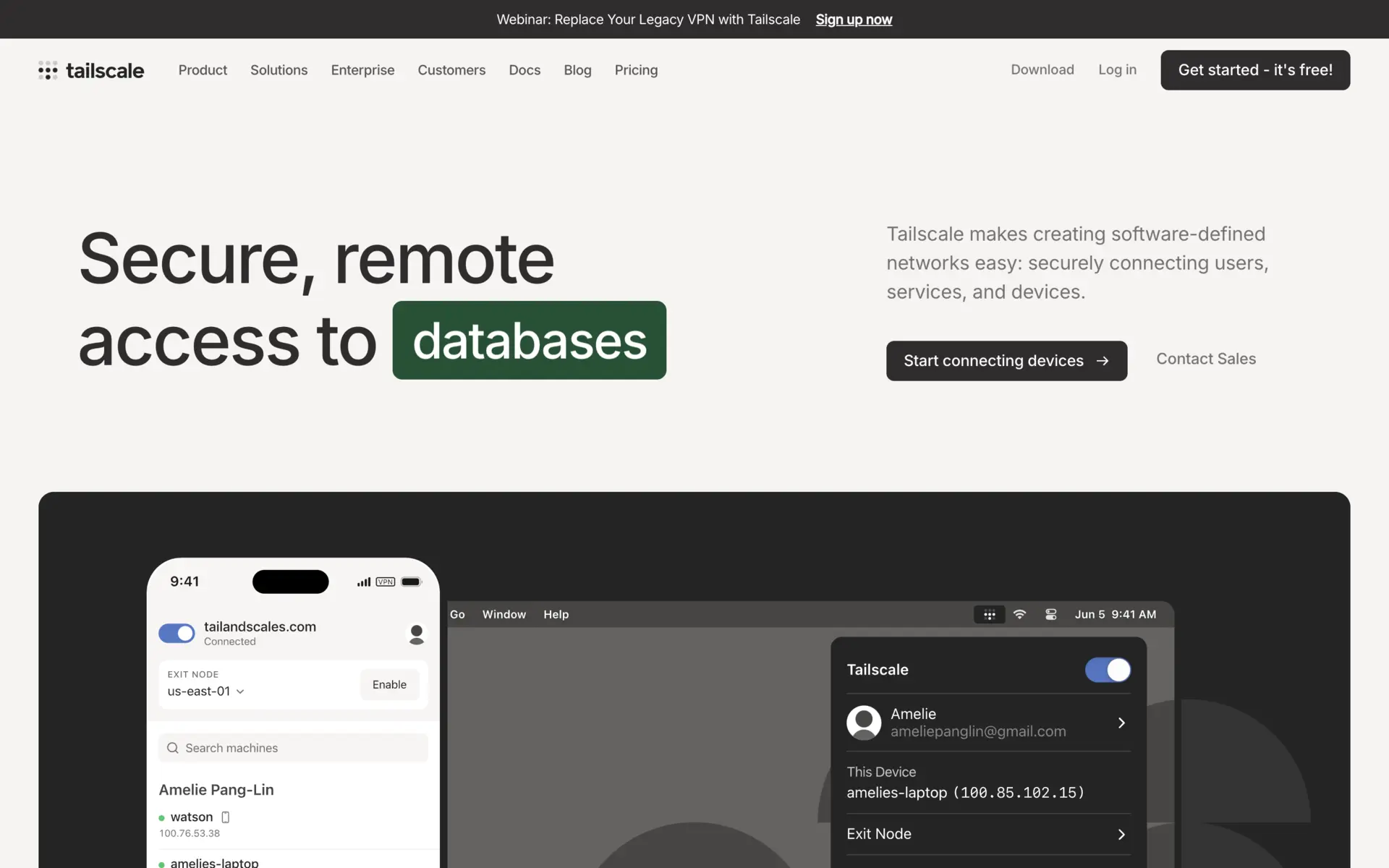
Task: Click the Window menu in the macOS menu bar
Action: coord(504,615)
